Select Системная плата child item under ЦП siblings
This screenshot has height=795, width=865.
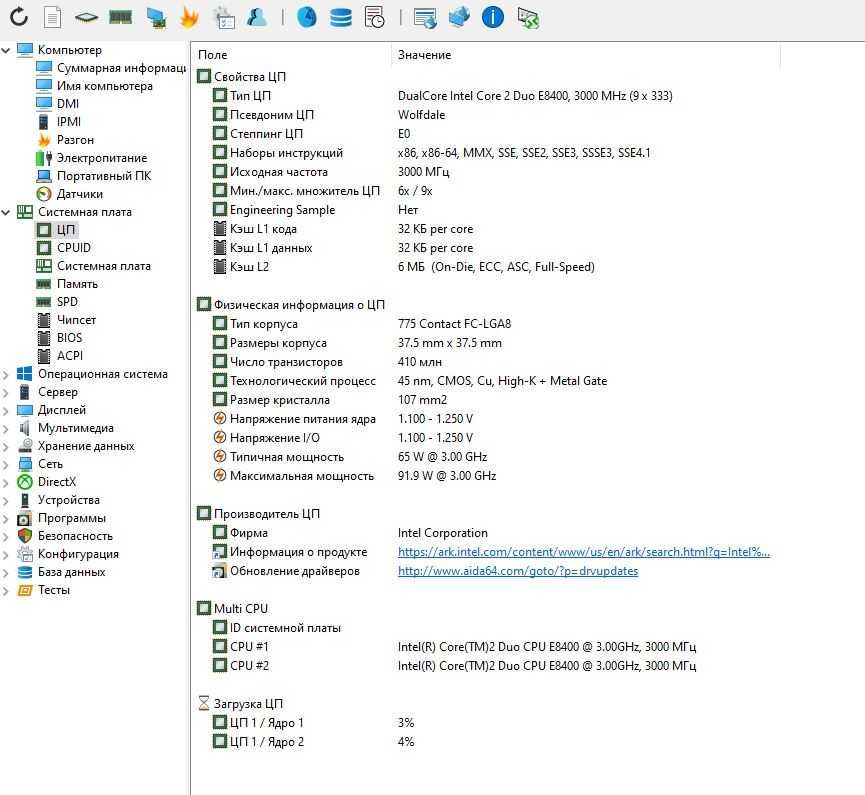(x=104, y=266)
